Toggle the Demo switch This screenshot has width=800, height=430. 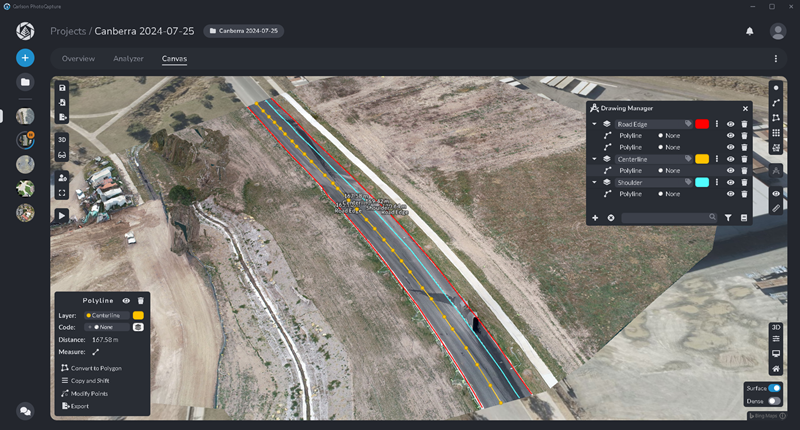pos(774,401)
